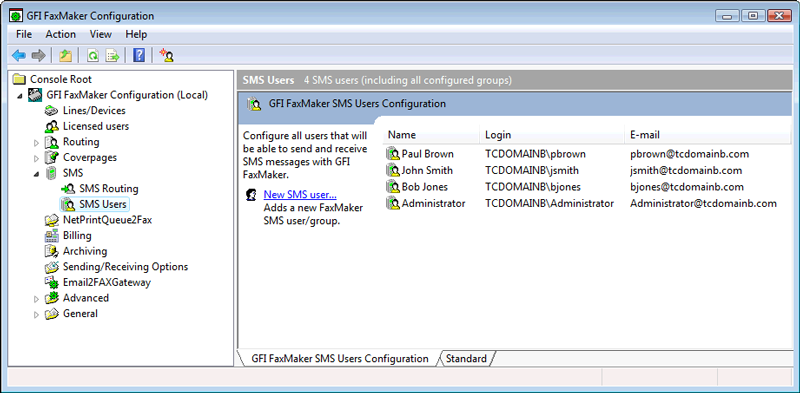This screenshot has width=800, height=393.
Task: Sort by the Login column header
Action: pyautogui.click(x=552, y=135)
